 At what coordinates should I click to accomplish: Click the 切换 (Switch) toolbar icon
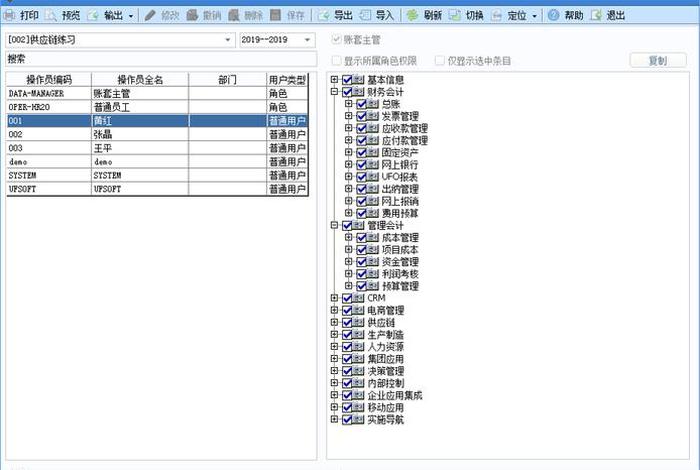[454, 16]
